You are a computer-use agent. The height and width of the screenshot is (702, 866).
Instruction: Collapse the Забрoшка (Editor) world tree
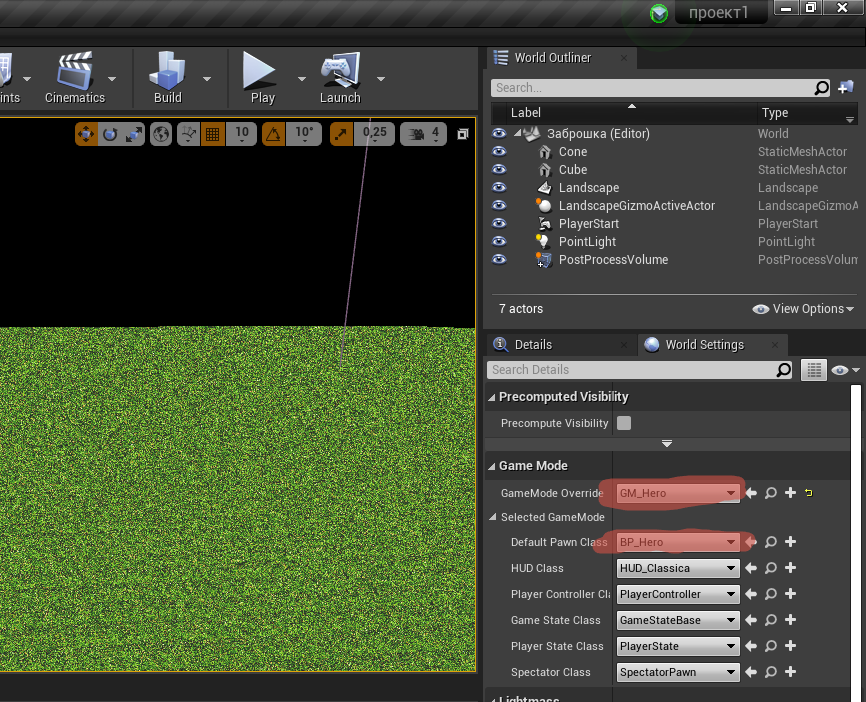click(x=518, y=133)
